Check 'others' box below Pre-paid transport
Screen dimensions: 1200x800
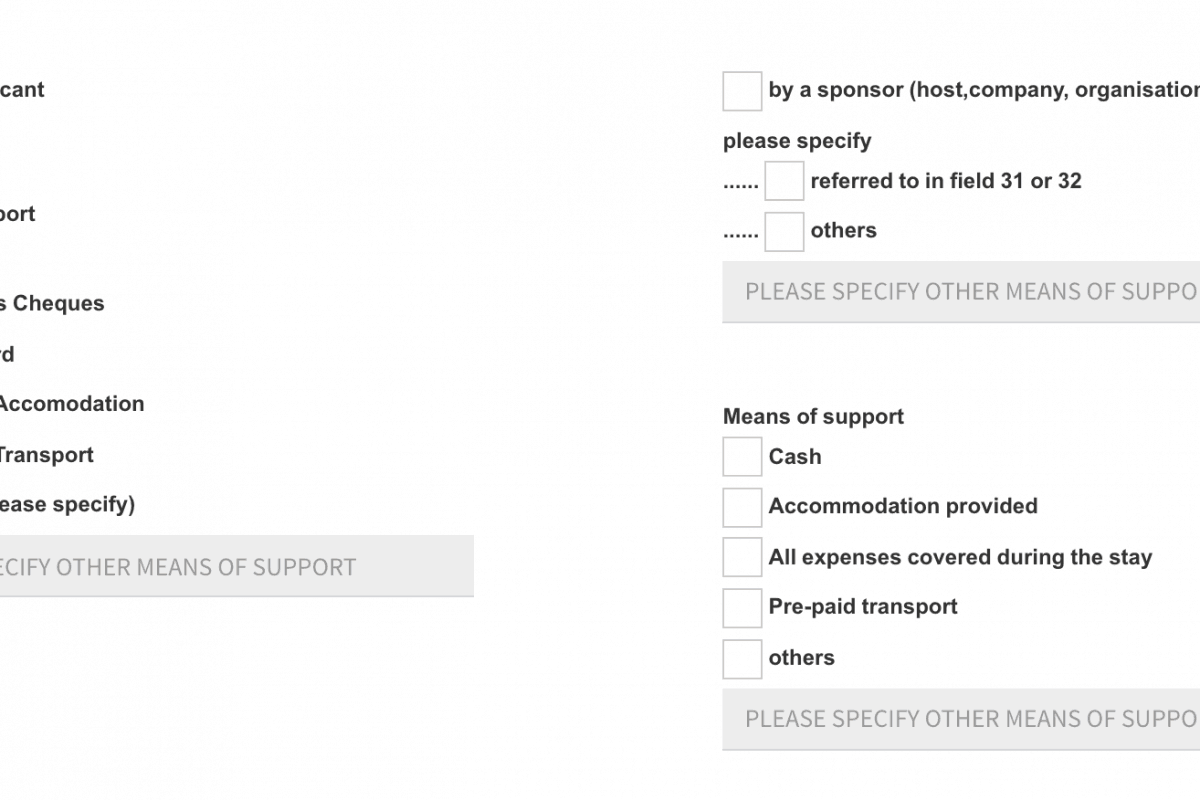[742, 658]
